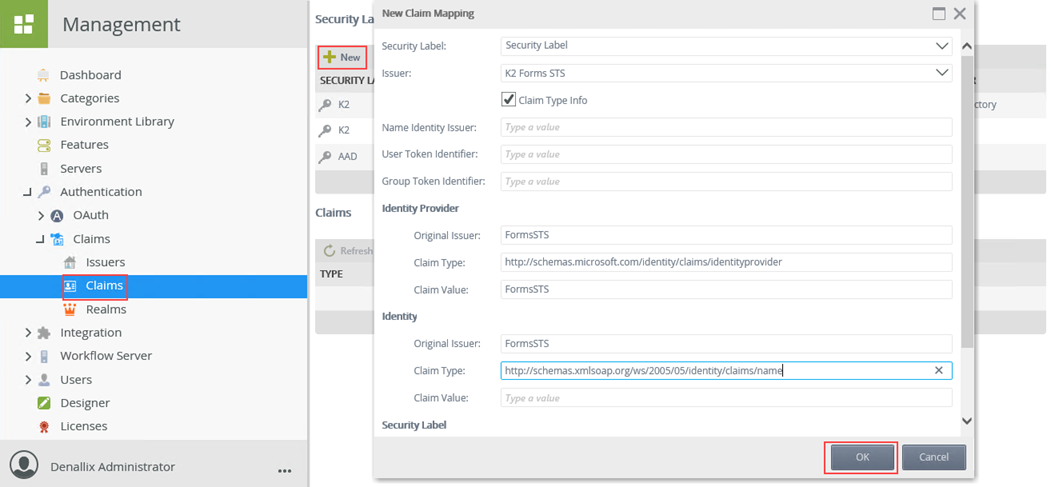
Task: Click the Licenses ribbon icon
Action: [44, 426]
